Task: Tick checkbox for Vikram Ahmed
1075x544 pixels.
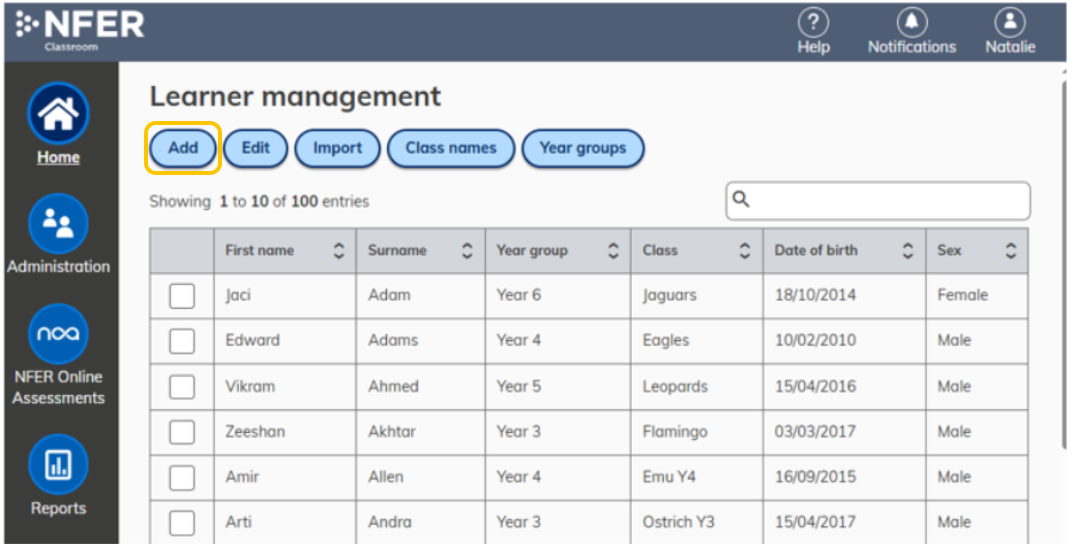Action: tap(182, 387)
